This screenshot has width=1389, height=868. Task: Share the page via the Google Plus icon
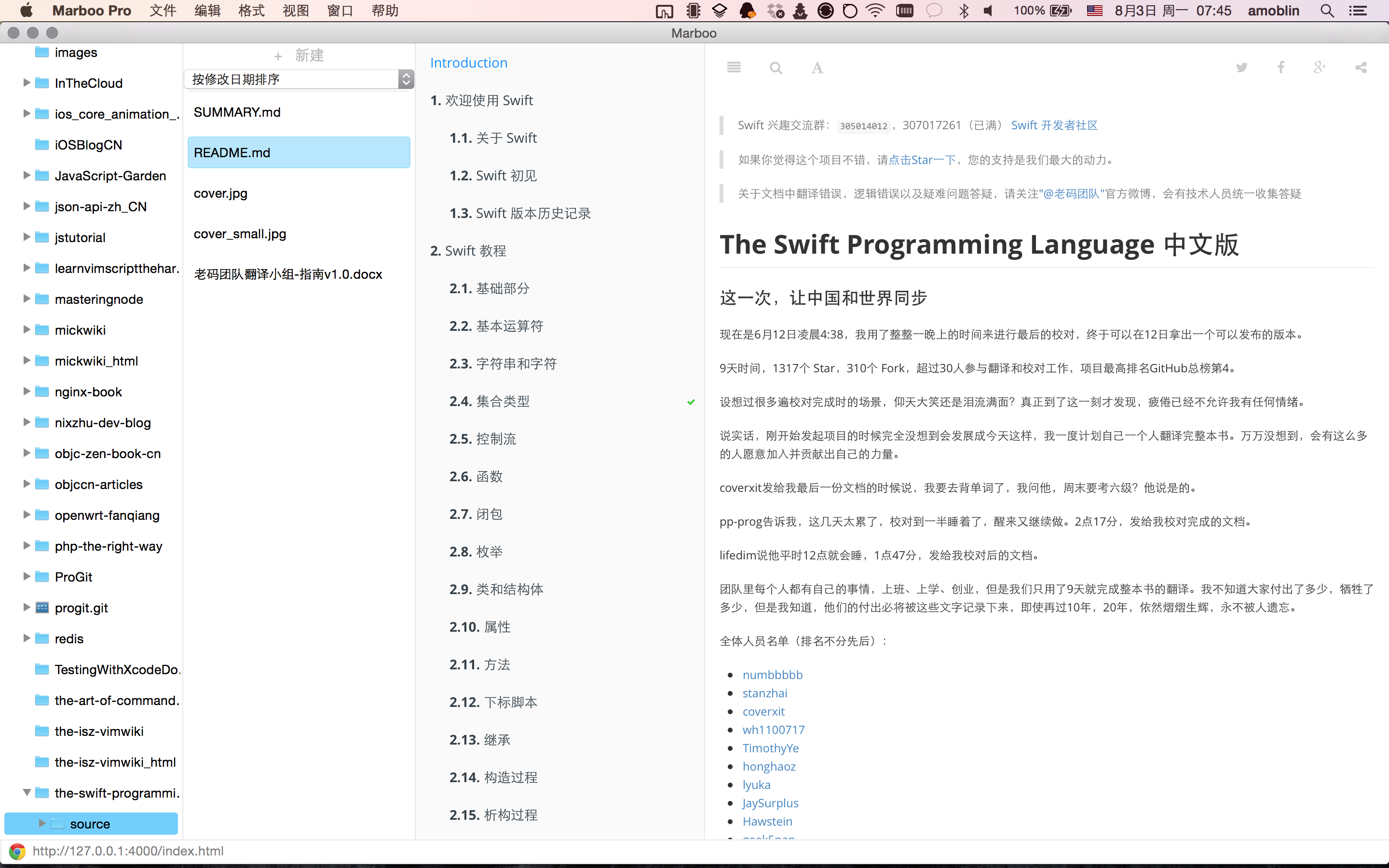1320,68
